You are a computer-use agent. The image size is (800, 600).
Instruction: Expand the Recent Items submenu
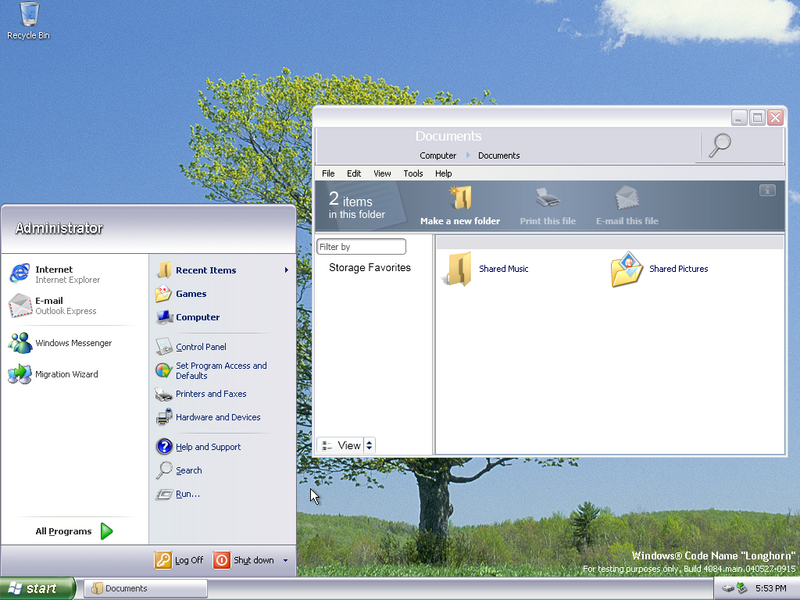(x=221, y=270)
